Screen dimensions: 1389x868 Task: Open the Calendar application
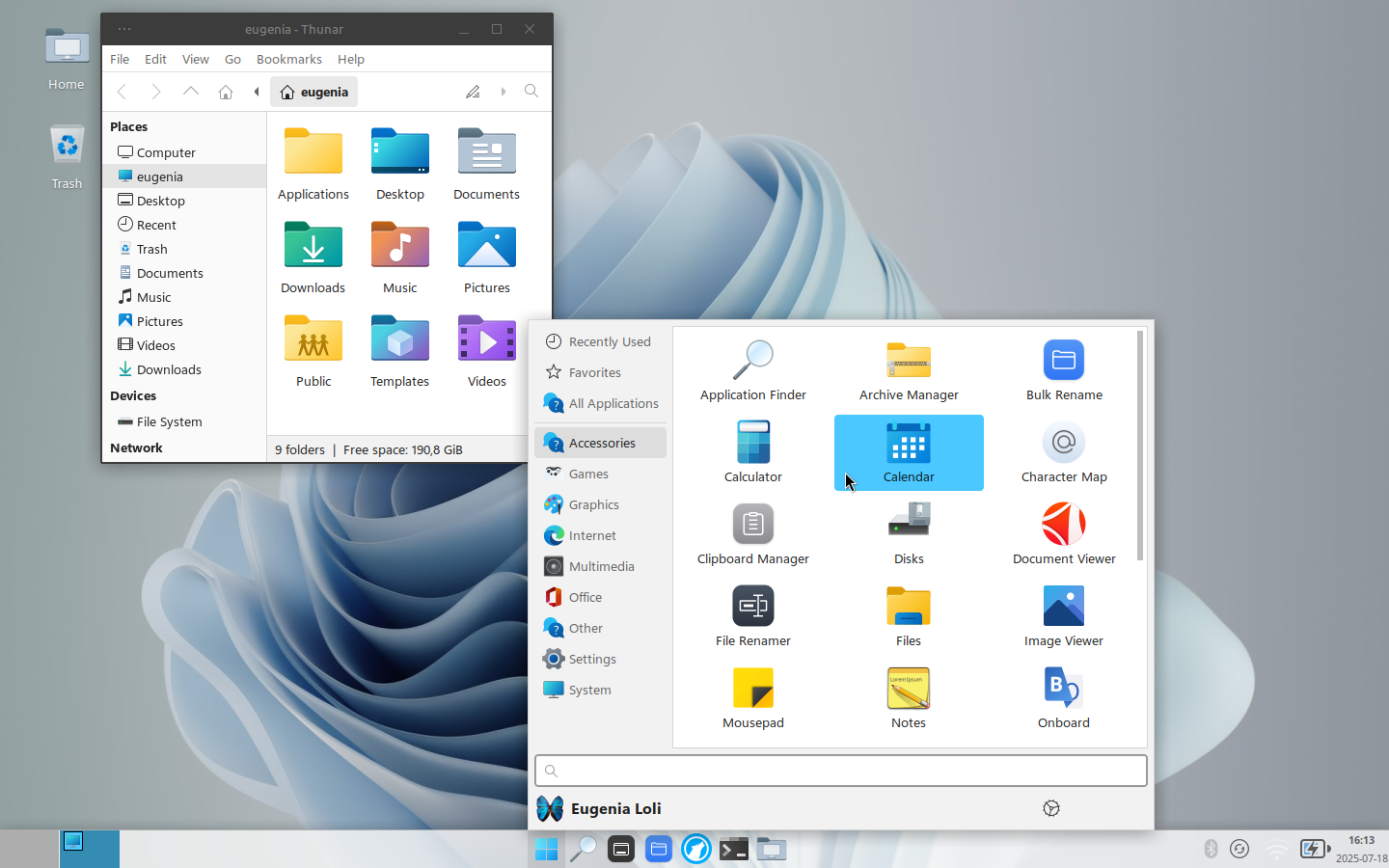pos(909,452)
